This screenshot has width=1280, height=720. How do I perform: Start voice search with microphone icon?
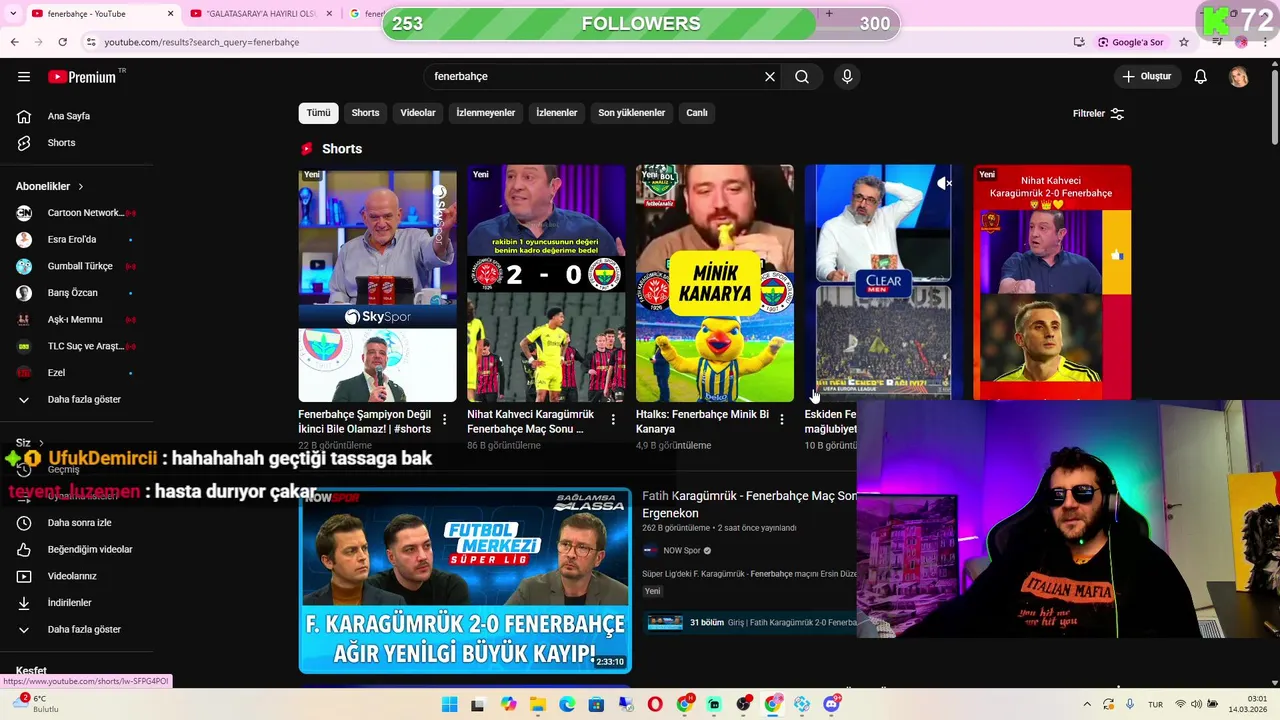click(847, 77)
